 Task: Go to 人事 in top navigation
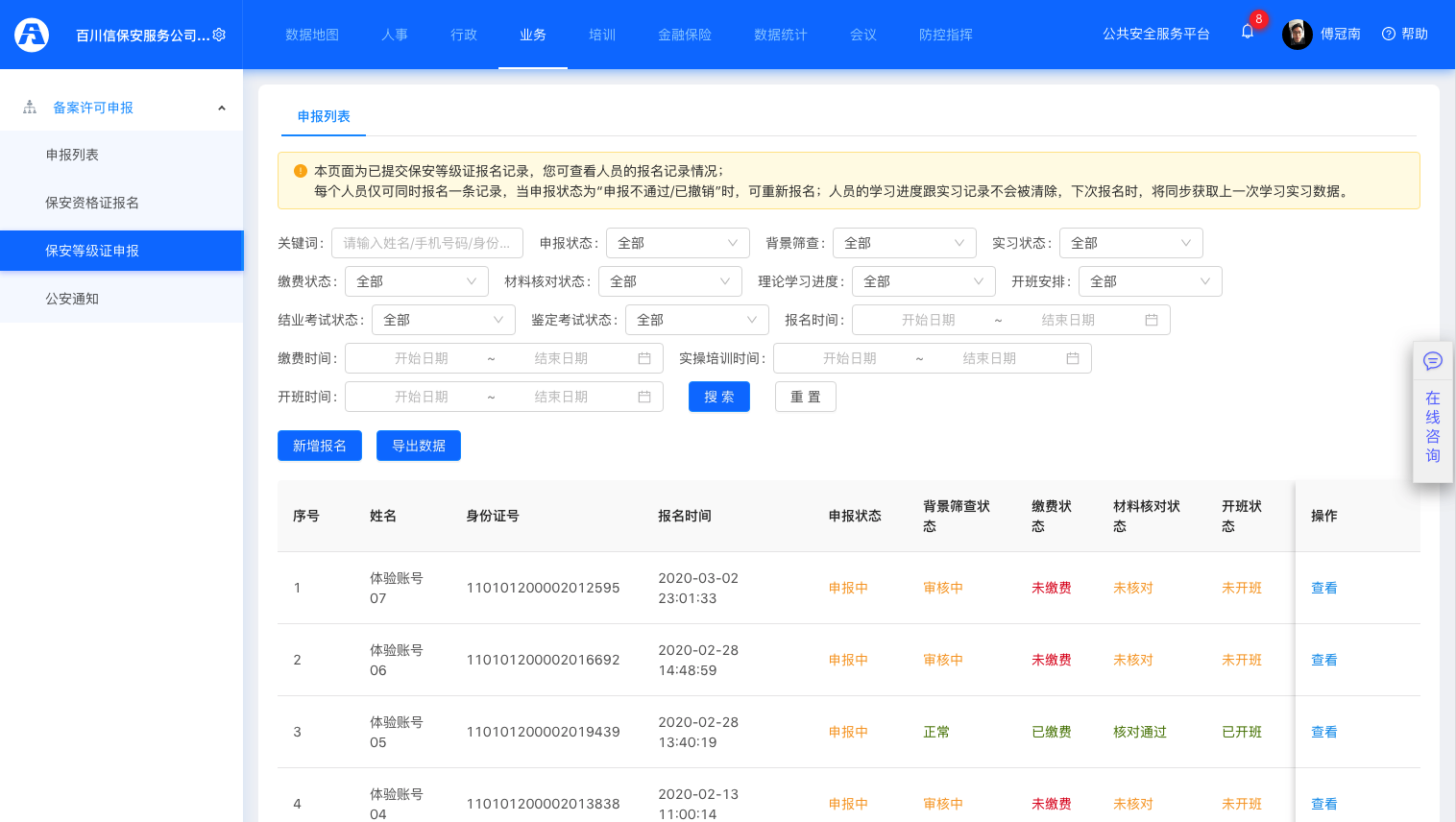395,35
